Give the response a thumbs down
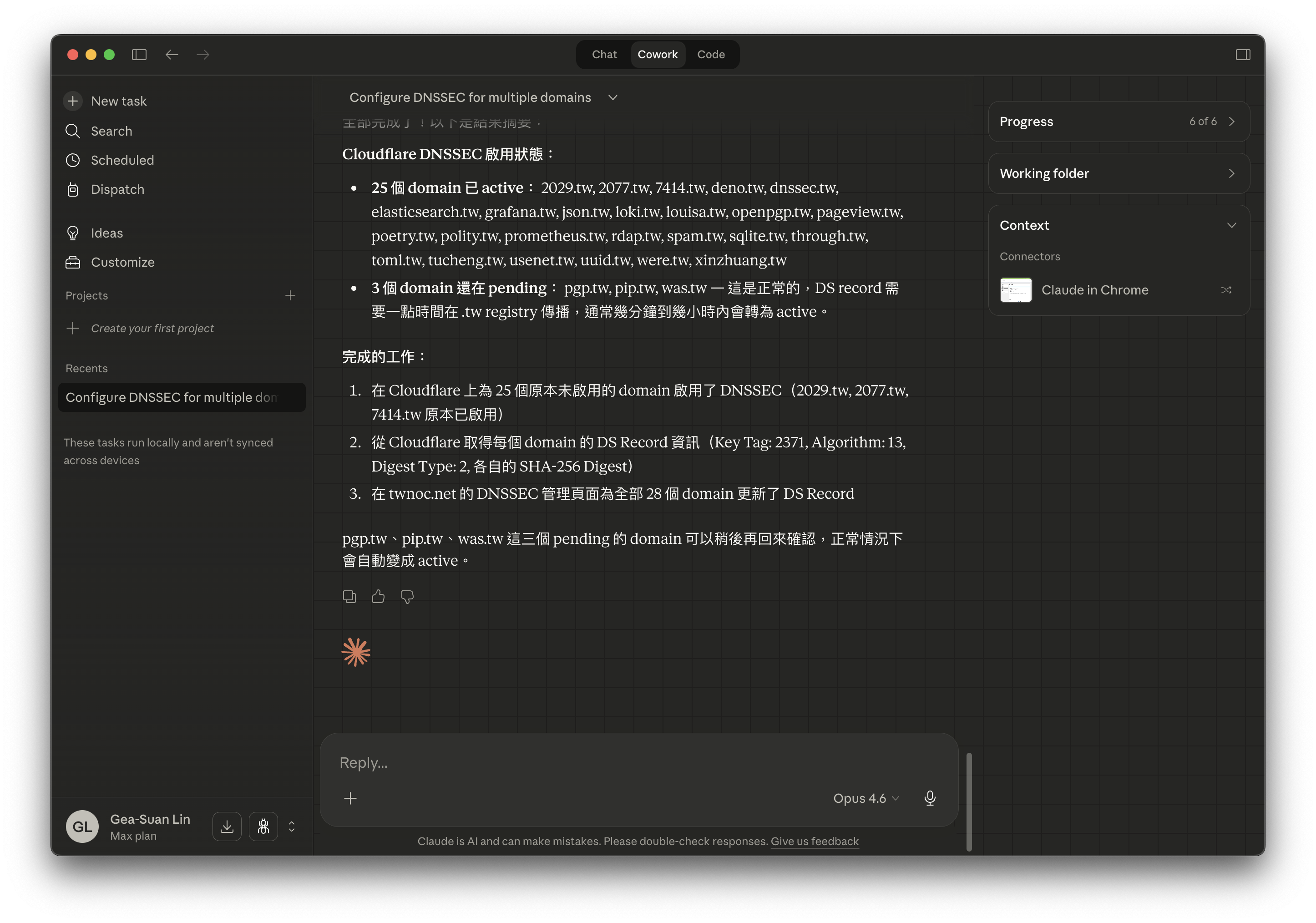 pos(407,597)
